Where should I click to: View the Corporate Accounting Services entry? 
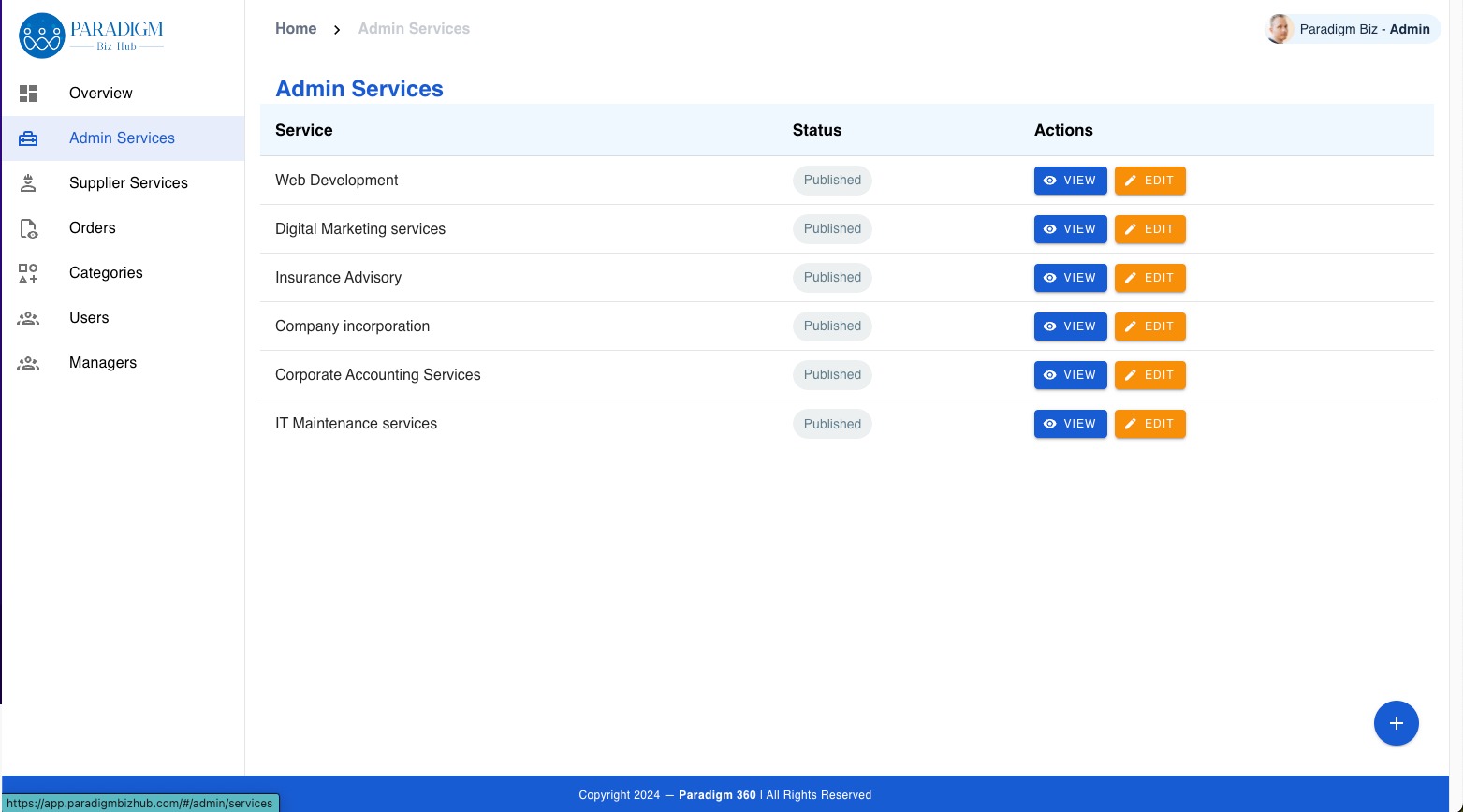point(1070,375)
